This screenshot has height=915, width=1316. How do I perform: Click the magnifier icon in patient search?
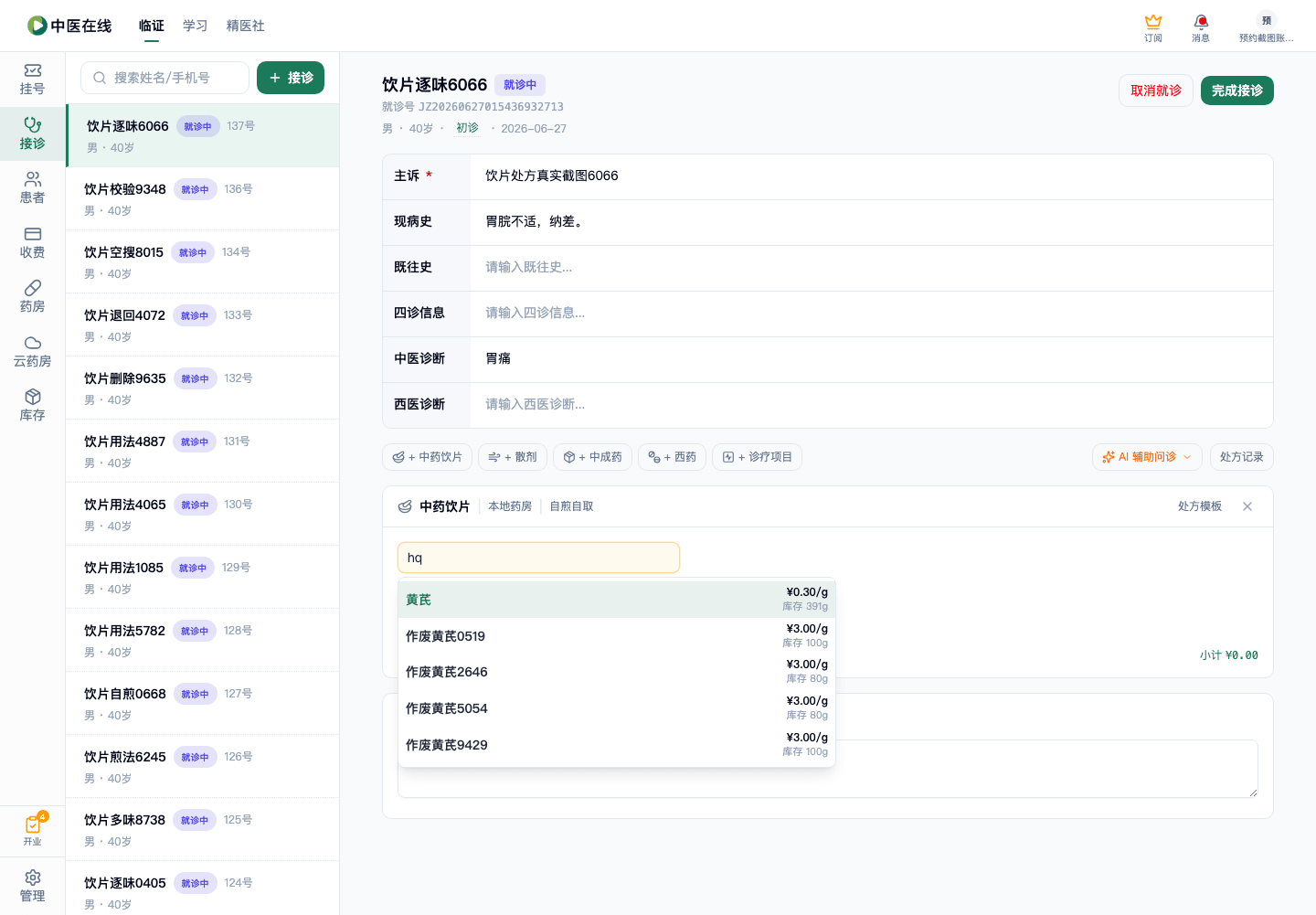(x=100, y=78)
